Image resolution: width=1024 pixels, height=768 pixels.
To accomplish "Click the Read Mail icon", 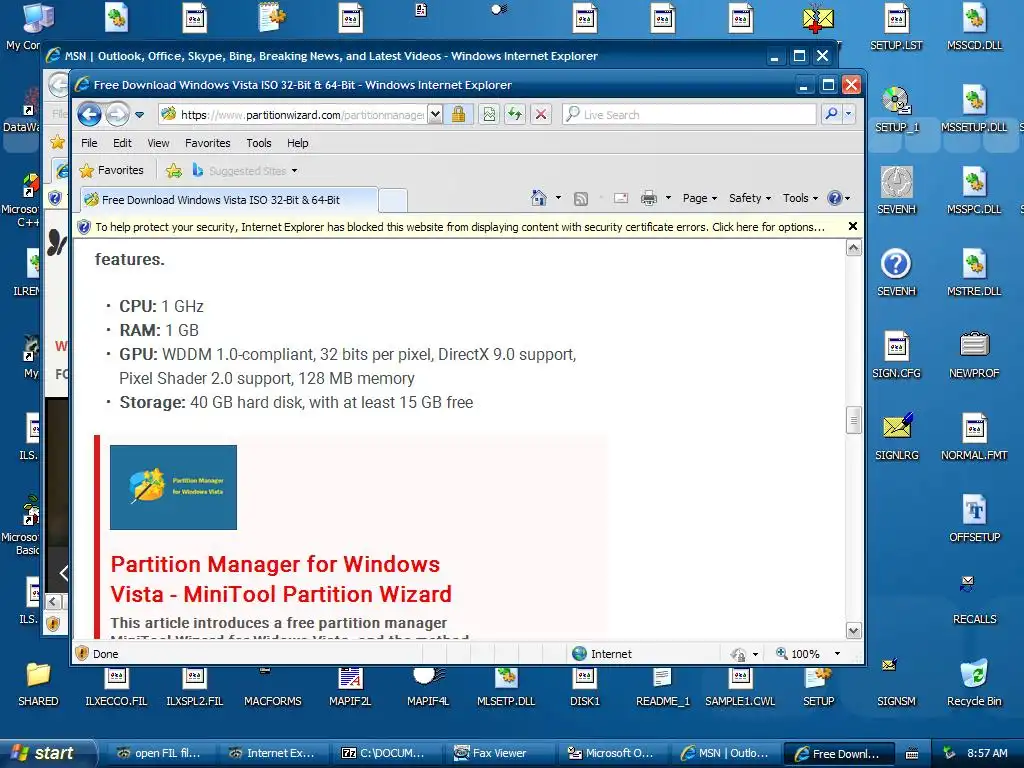I will point(621,198).
